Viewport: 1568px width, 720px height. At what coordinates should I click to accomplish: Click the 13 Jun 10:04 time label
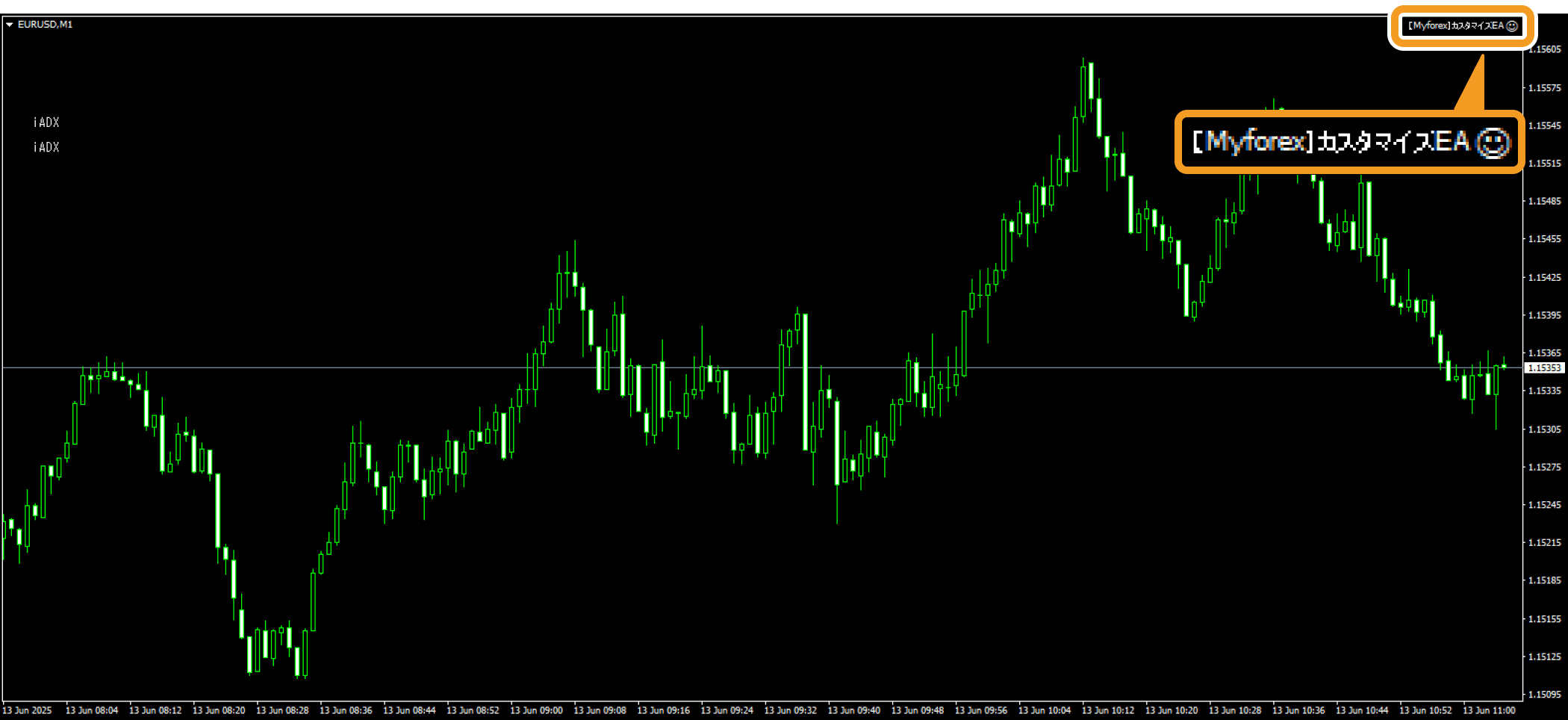click(x=1044, y=710)
